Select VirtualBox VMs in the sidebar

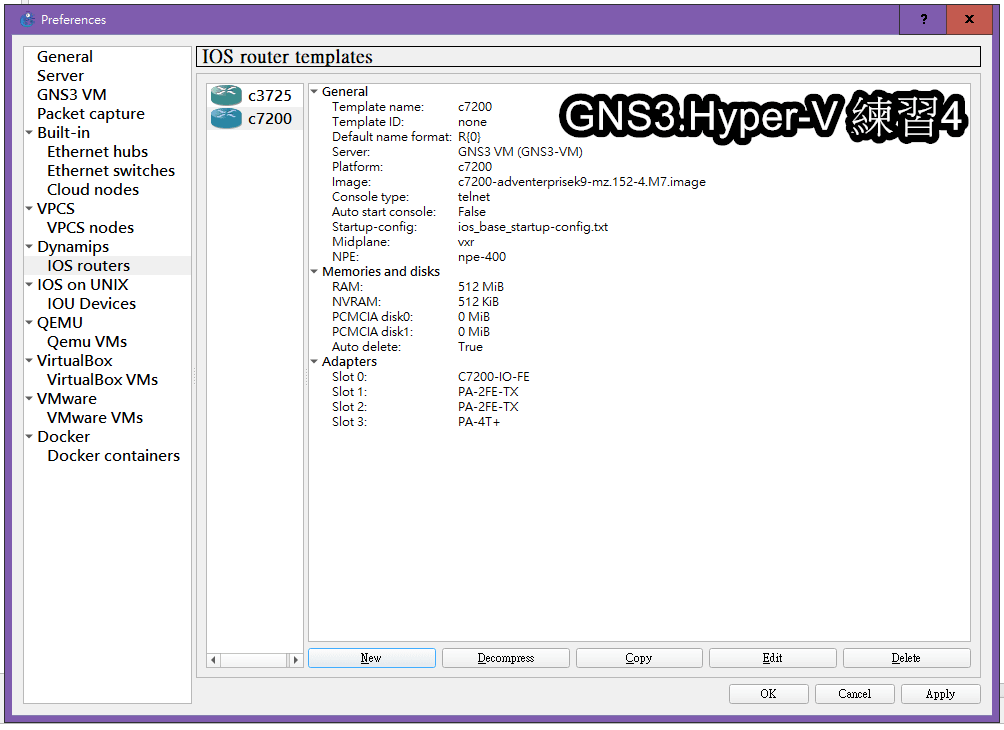click(102, 380)
